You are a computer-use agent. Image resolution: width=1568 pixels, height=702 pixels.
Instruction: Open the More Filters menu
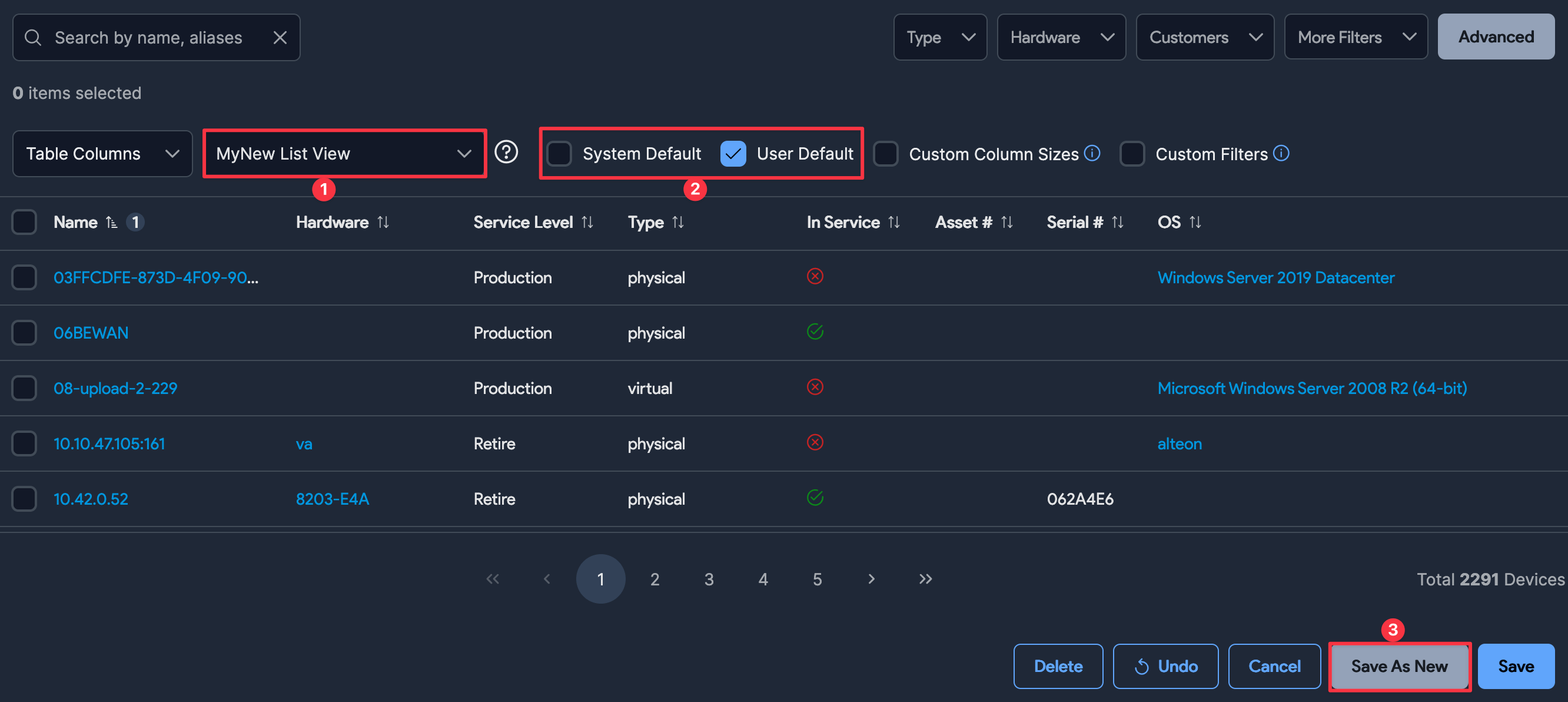[x=1356, y=37]
